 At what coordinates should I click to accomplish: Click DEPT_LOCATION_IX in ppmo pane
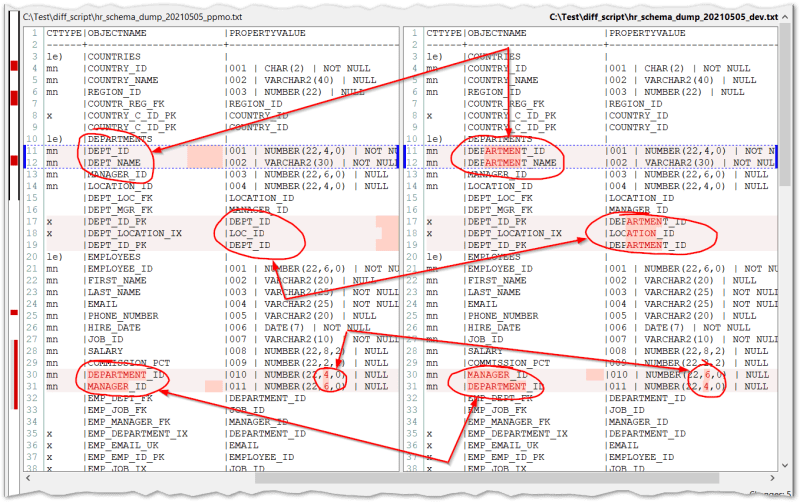point(135,233)
